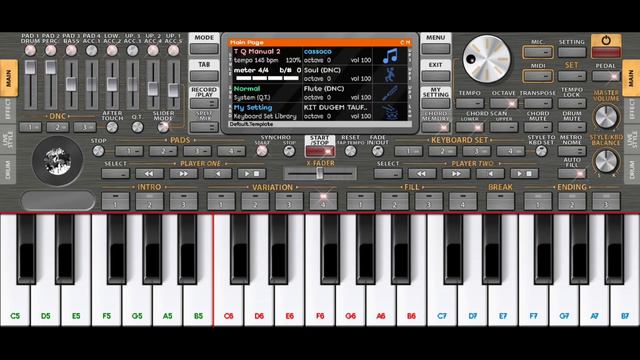Tap the Fade In/Out round button
The image size is (640, 360).
click(x=378, y=151)
